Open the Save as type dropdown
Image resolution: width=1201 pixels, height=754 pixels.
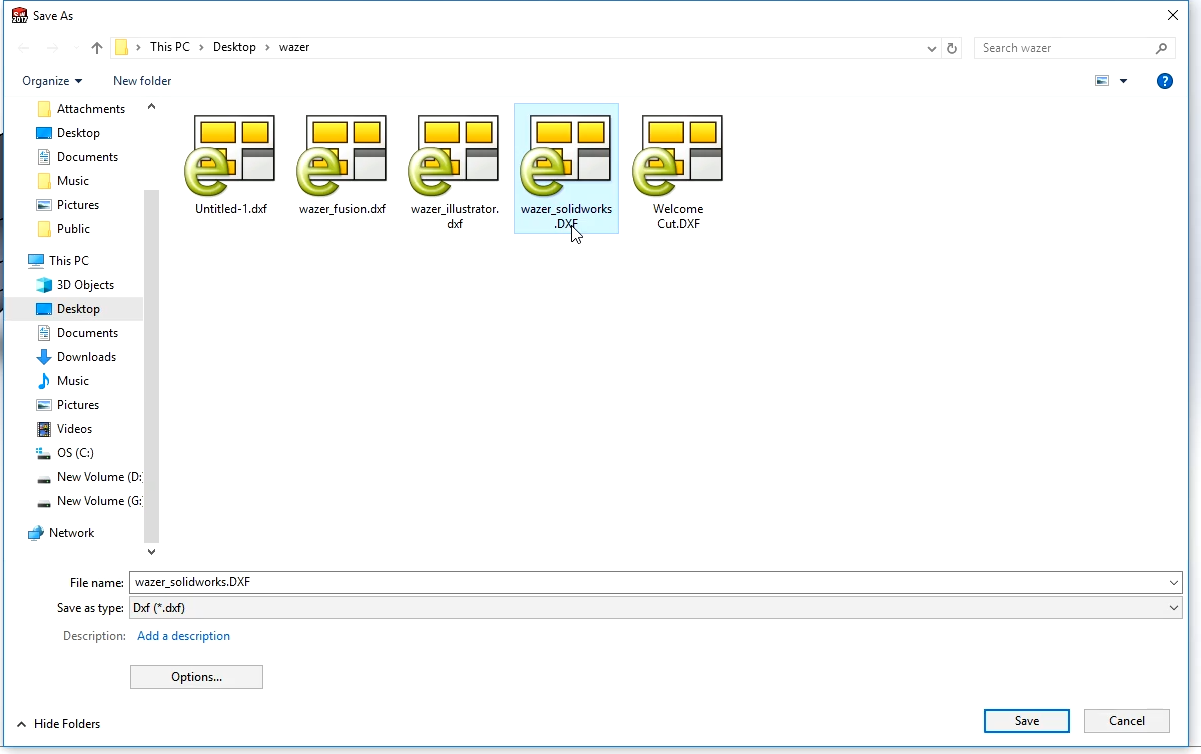[x=1173, y=608]
